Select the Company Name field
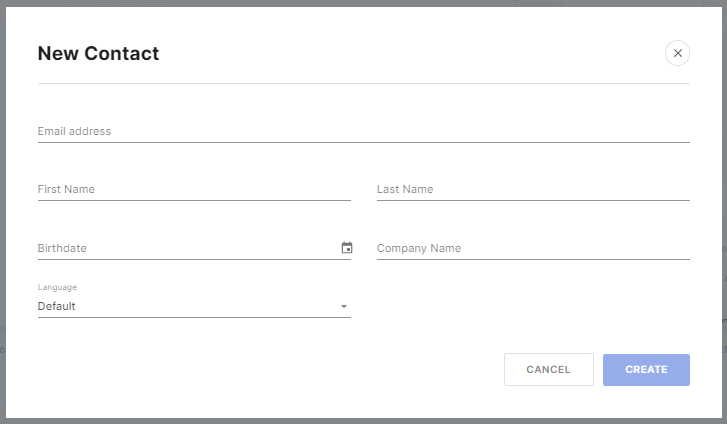 point(533,248)
